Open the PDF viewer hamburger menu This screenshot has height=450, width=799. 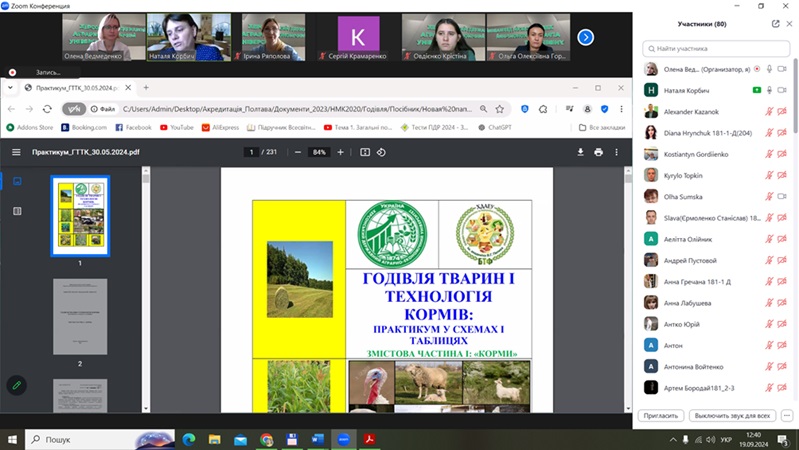(16, 152)
